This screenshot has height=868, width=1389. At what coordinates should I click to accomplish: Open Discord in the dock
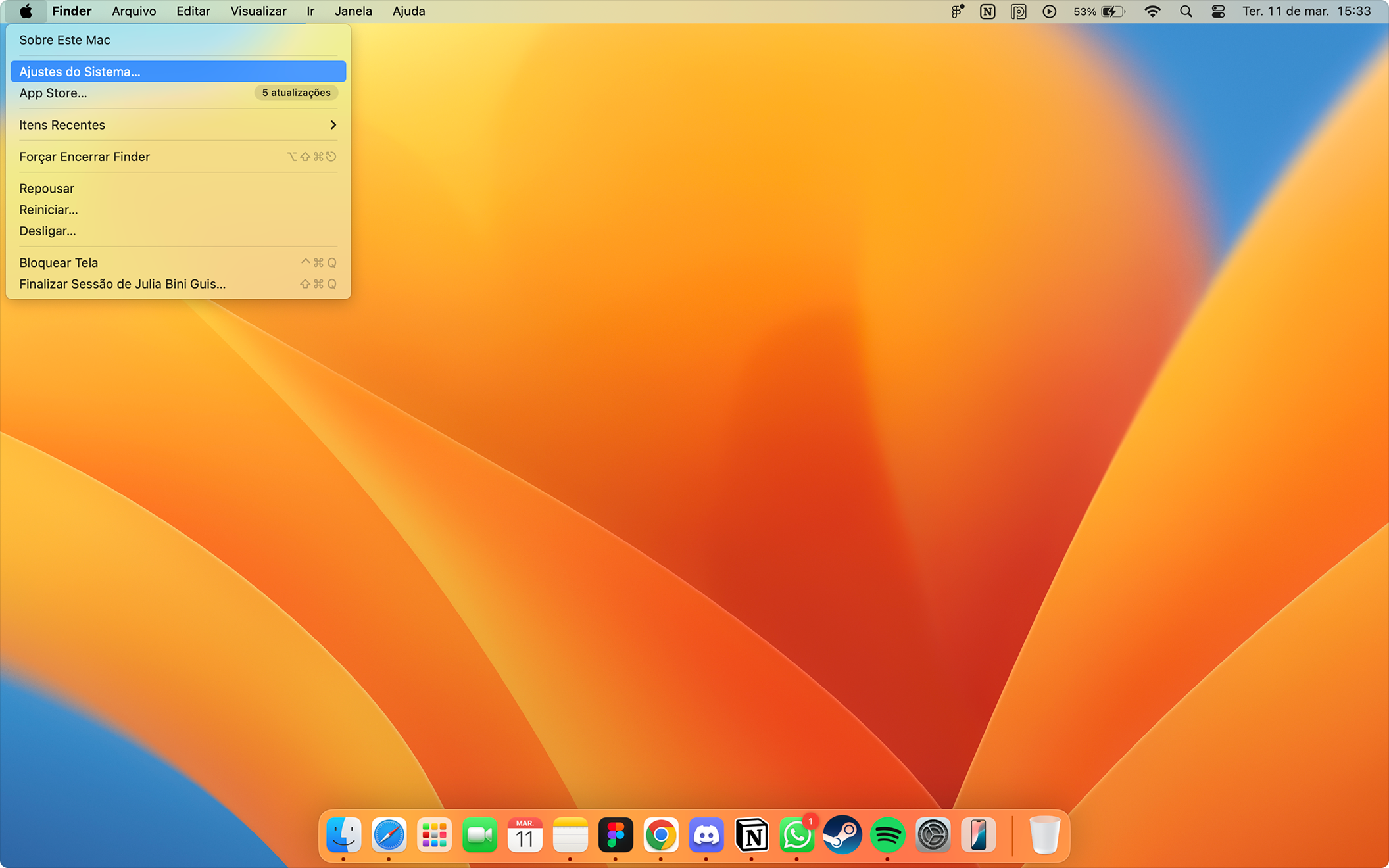click(706, 835)
